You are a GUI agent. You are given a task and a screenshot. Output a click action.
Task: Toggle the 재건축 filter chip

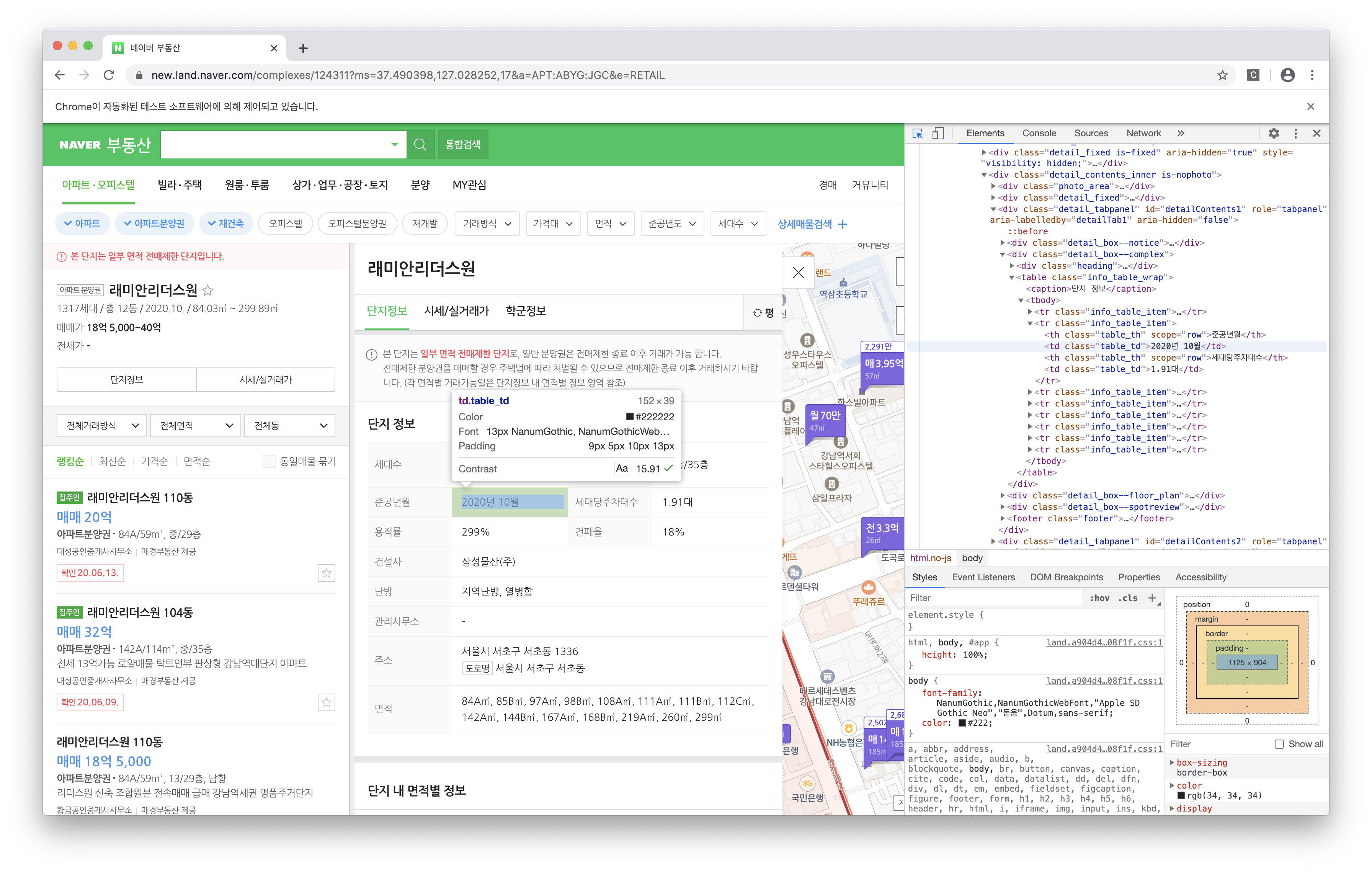[225, 224]
